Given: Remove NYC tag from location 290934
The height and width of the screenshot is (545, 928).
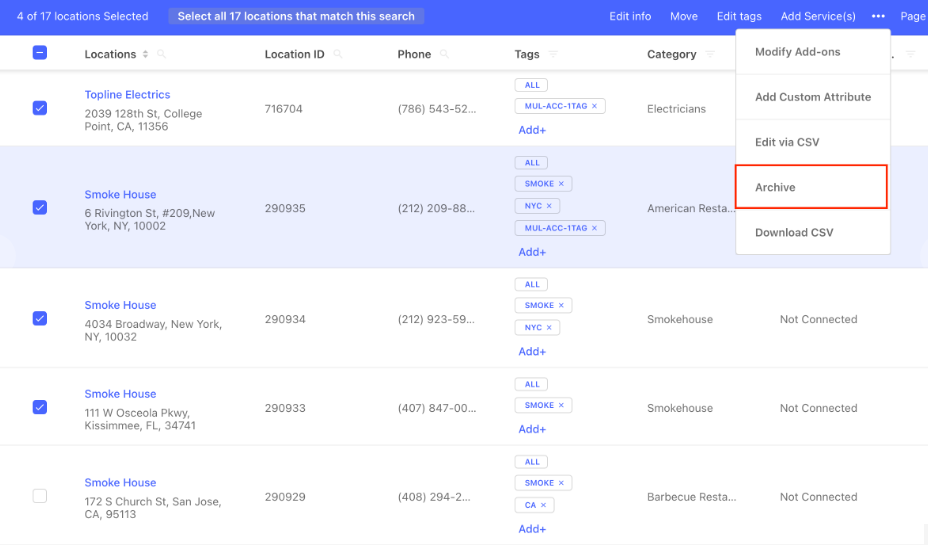Looking at the screenshot, I should tap(549, 327).
